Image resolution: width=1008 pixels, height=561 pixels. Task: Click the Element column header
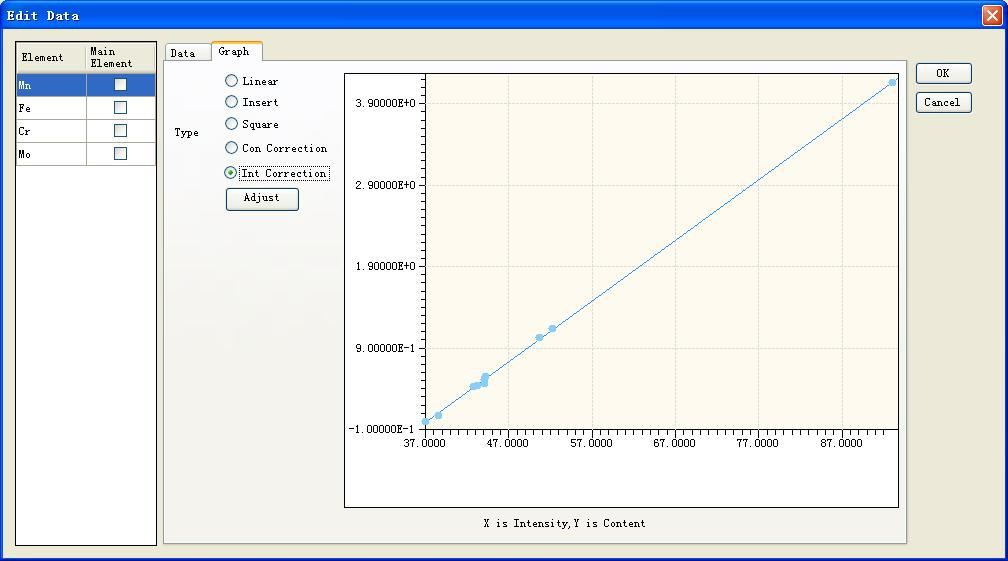click(x=51, y=58)
